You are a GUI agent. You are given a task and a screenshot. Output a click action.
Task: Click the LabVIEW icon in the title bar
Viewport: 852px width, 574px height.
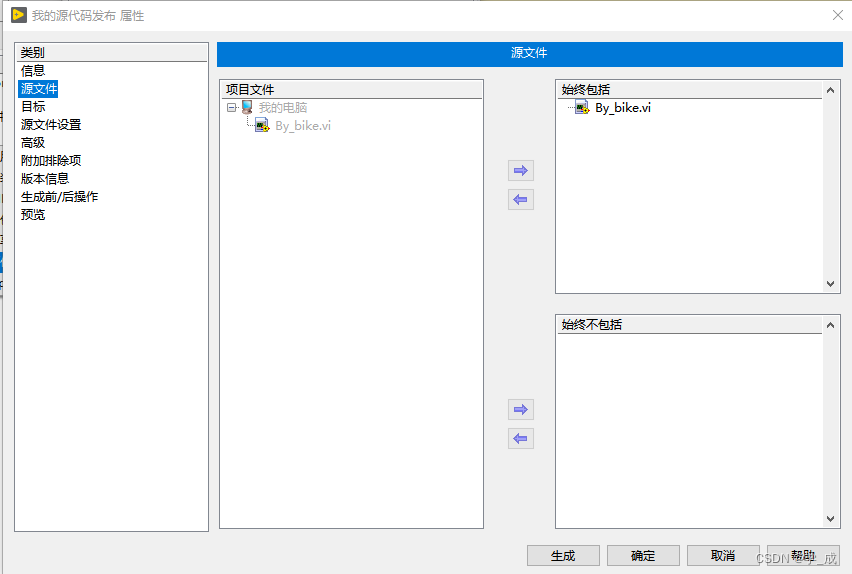pyautogui.click(x=18, y=15)
